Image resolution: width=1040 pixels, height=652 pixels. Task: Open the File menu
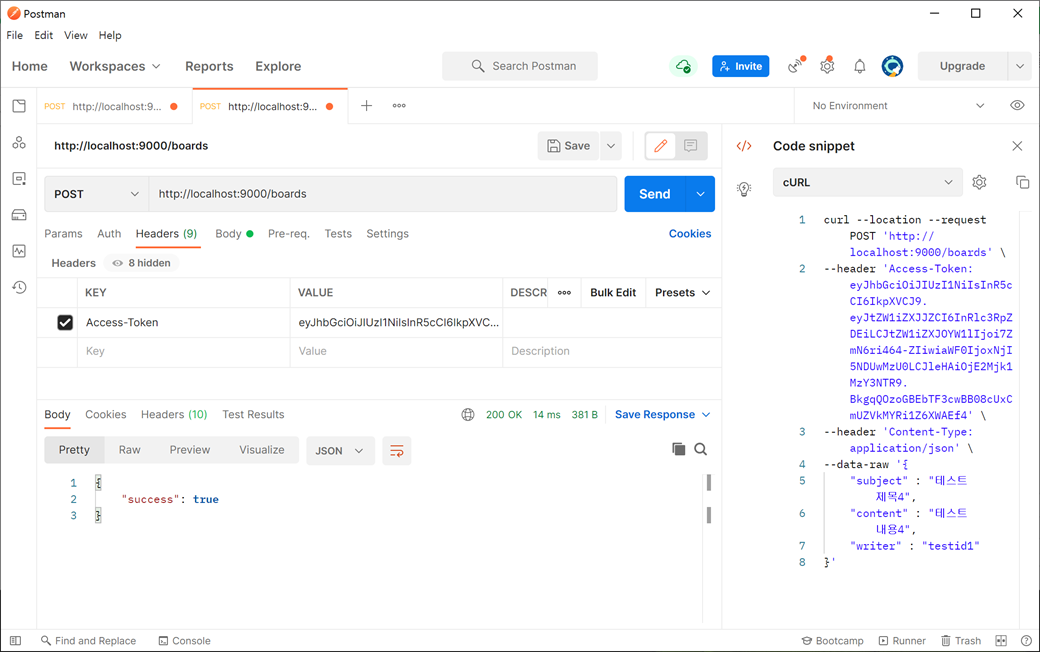click(x=15, y=35)
